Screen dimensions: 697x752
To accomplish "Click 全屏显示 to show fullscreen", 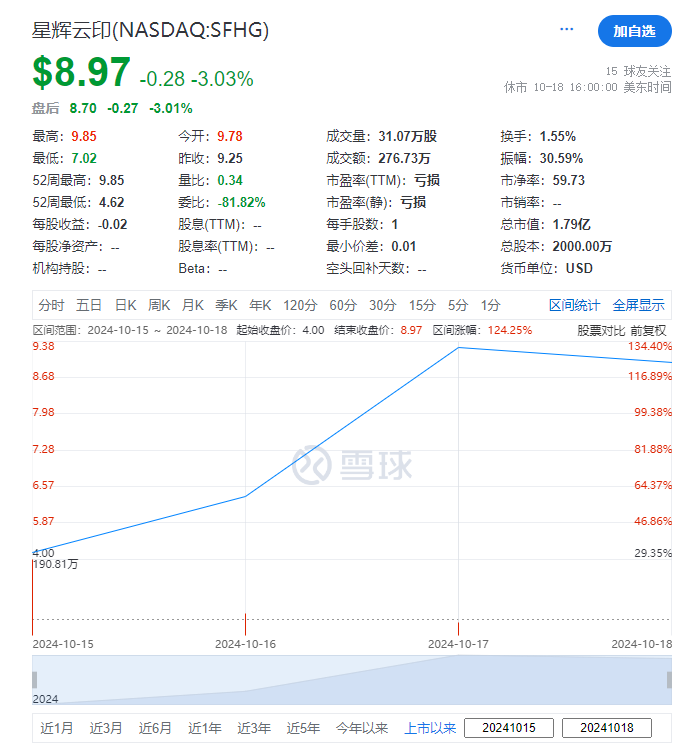I will (x=638, y=305).
